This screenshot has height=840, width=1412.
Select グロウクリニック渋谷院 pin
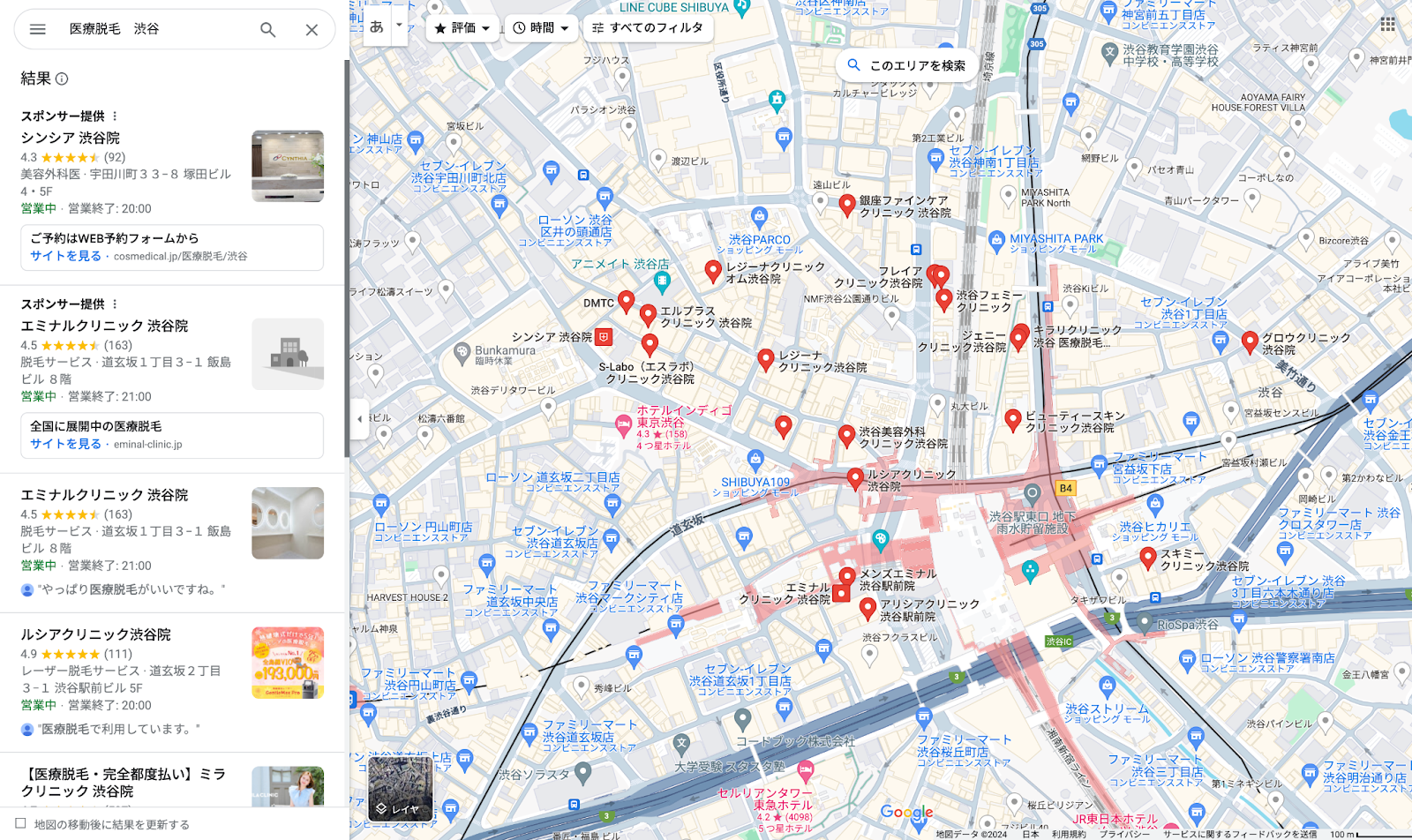pyautogui.click(x=1250, y=341)
